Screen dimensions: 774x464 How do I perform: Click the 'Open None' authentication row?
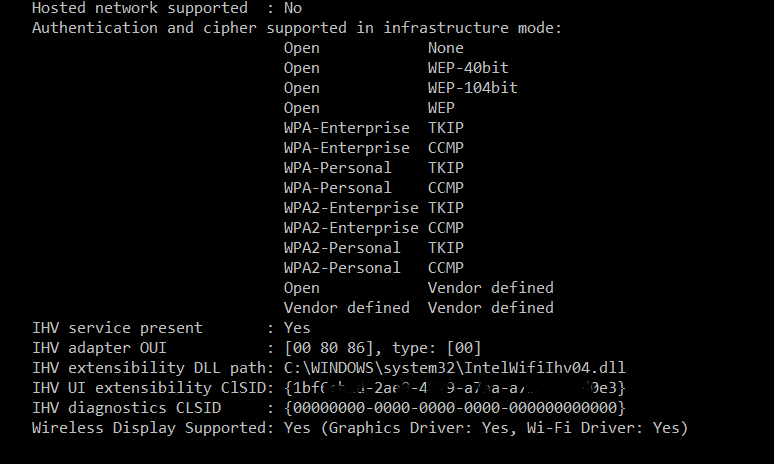(x=374, y=48)
